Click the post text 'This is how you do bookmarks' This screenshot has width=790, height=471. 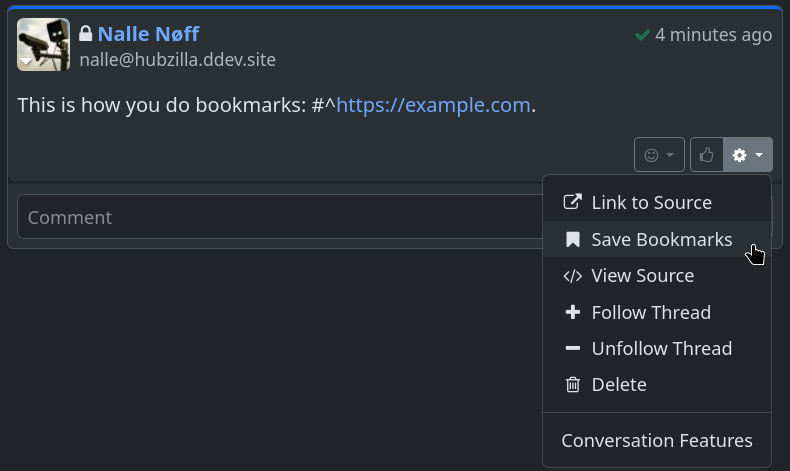160,105
